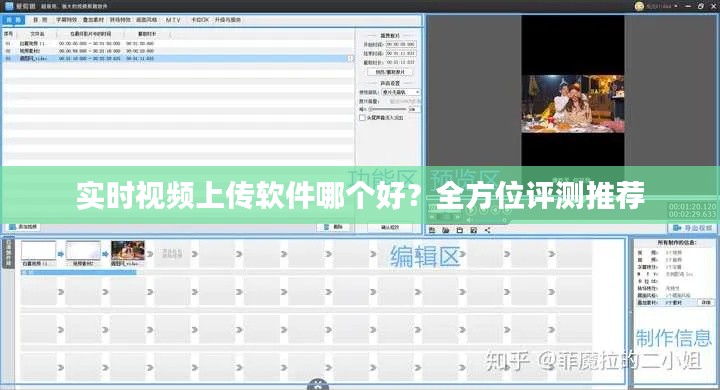This screenshot has width=720, height=390.
Task: Click the 添加视频 add video button
Action: pyautogui.click(x=23, y=227)
